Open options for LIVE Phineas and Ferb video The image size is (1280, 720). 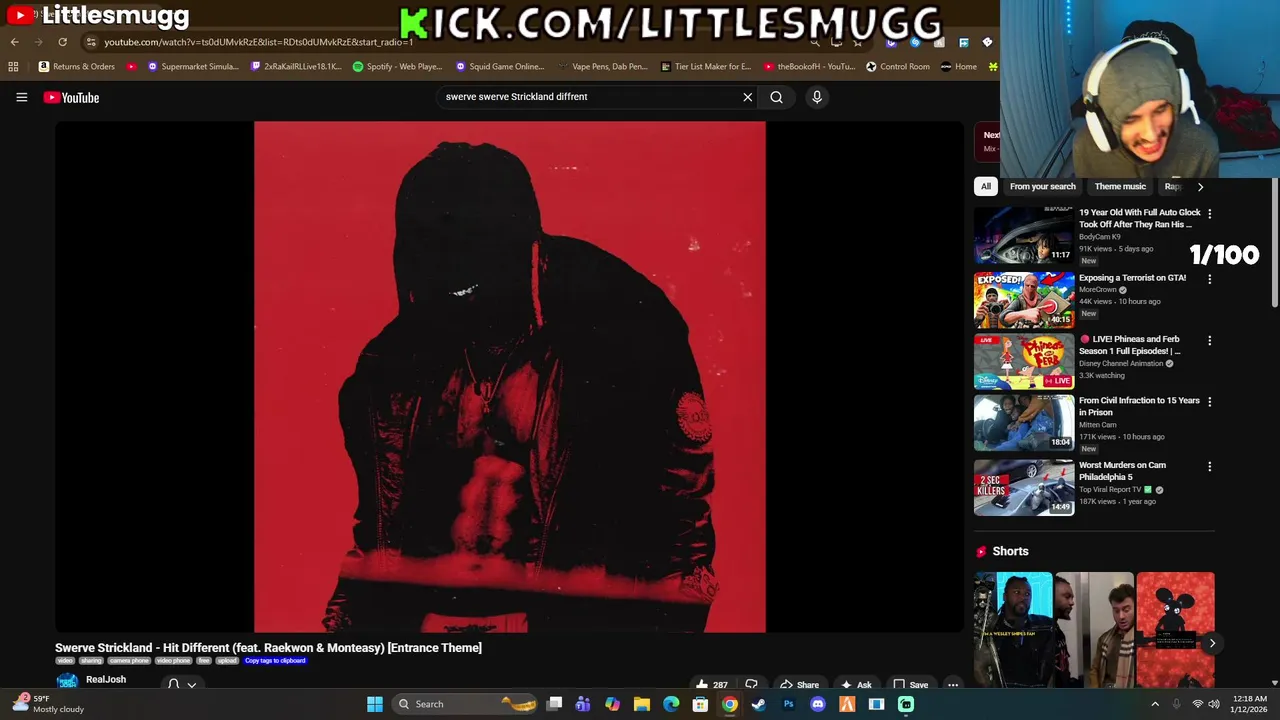pyautogui.click(x=1209, y=341)
